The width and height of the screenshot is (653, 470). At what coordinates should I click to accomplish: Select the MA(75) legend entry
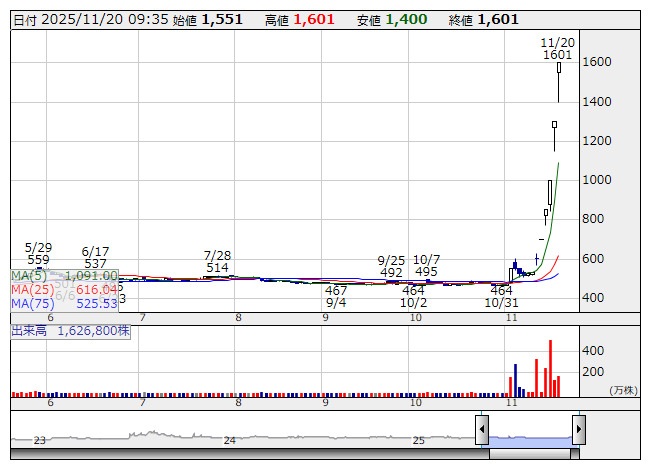pyautogui.click(x=64, y=304)
